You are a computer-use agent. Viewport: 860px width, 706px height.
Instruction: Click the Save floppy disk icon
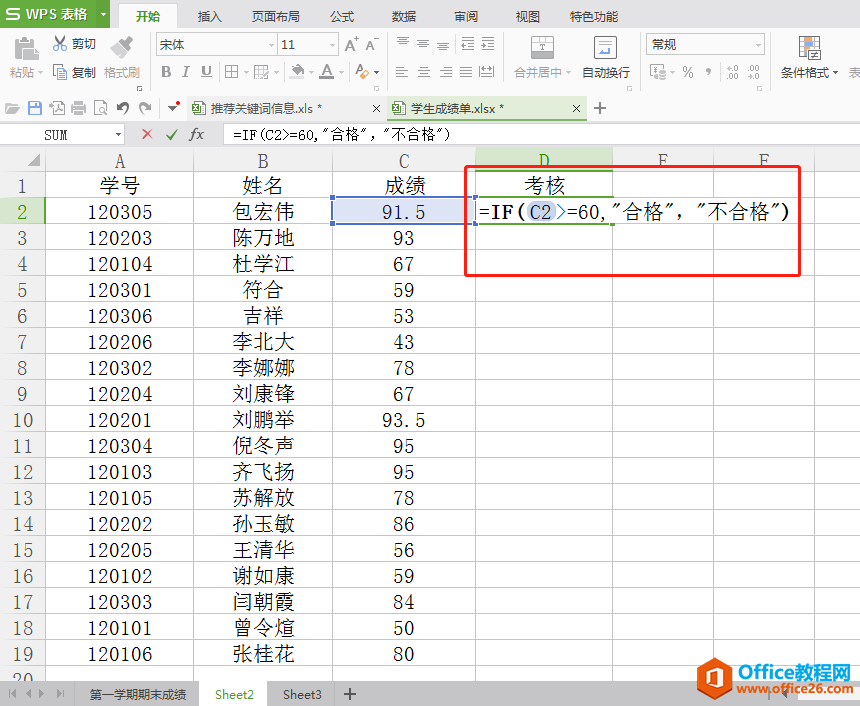pyautogui.click(x=35, y=108)
